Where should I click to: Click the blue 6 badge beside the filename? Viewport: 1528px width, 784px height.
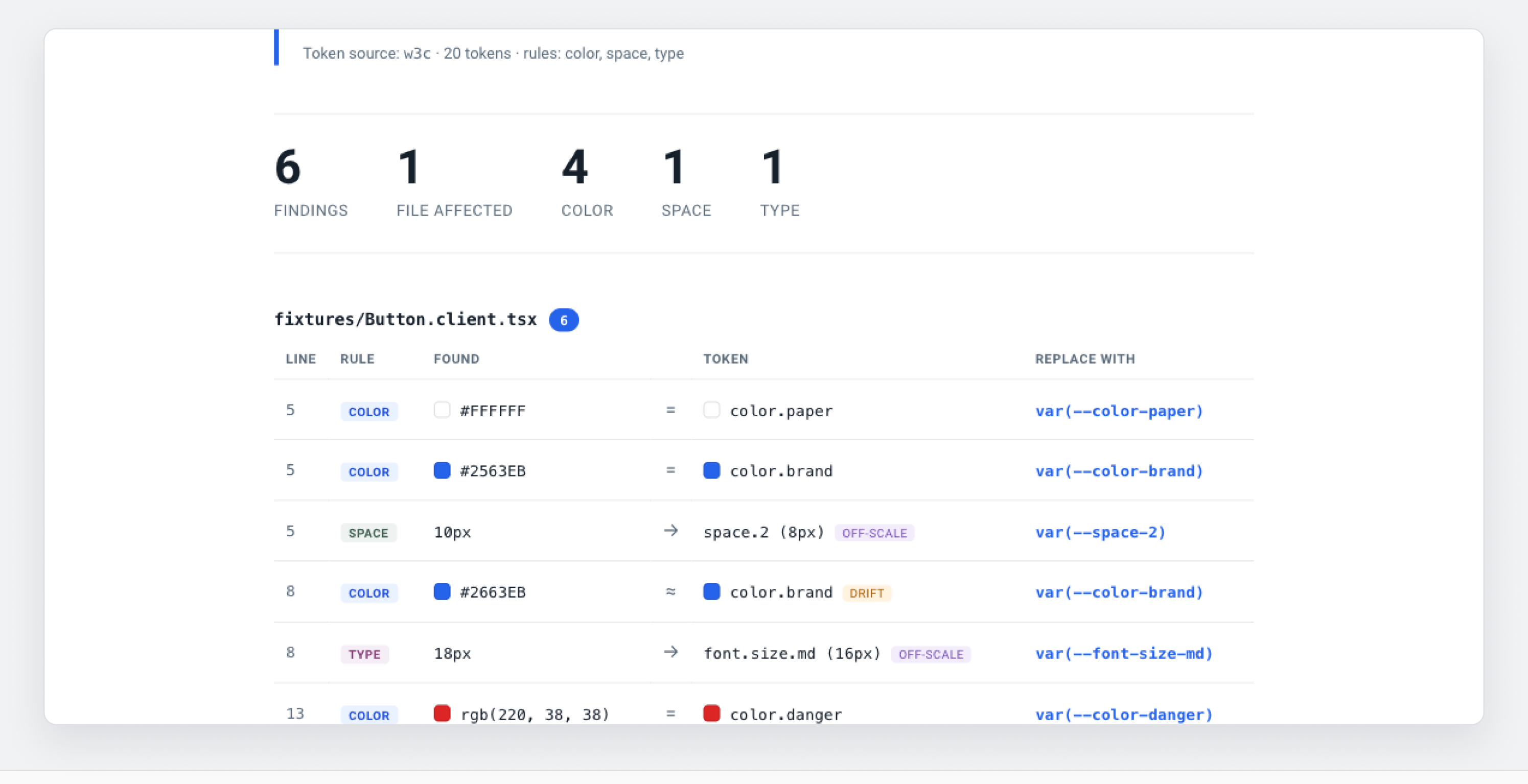pyautogui.click(x=564, y=320)
